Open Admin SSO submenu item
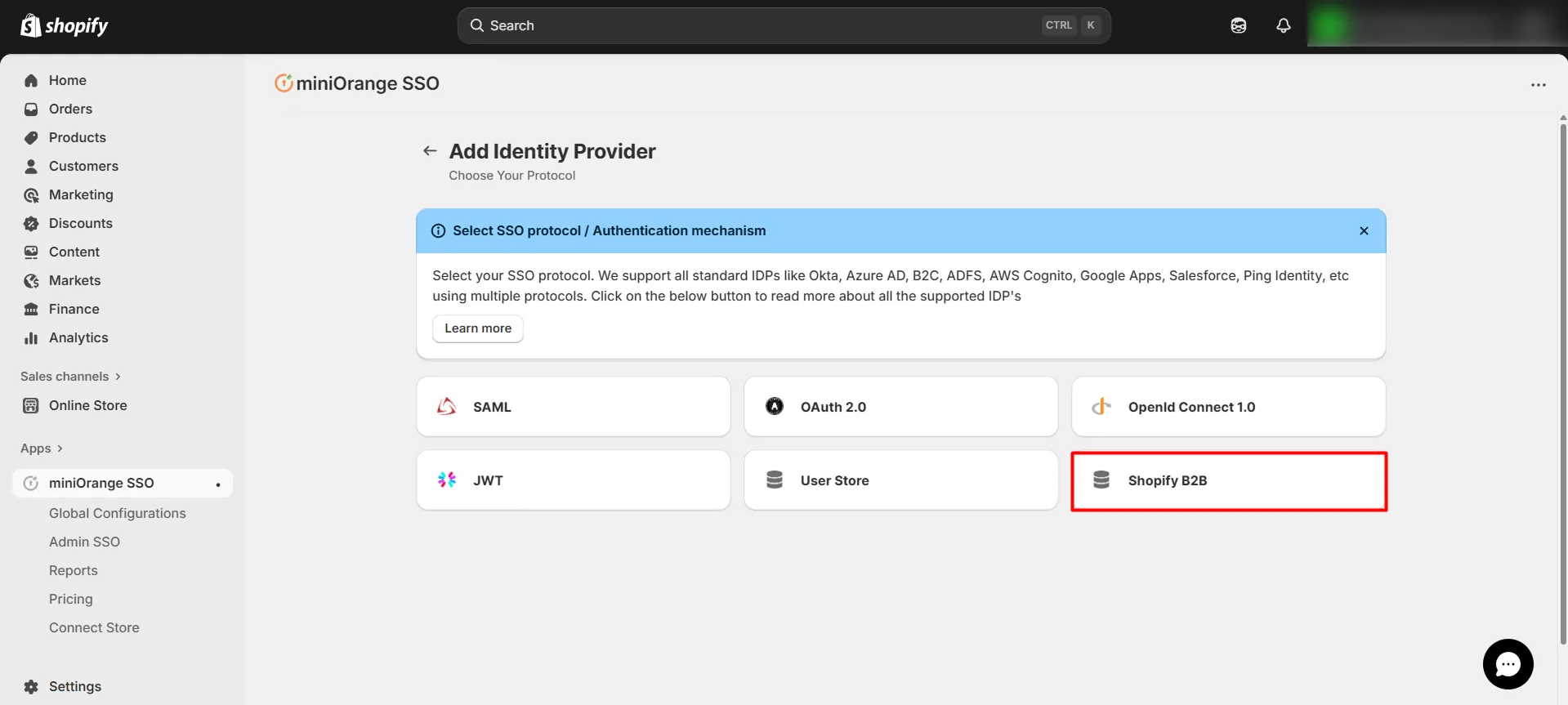 (84, 542)
